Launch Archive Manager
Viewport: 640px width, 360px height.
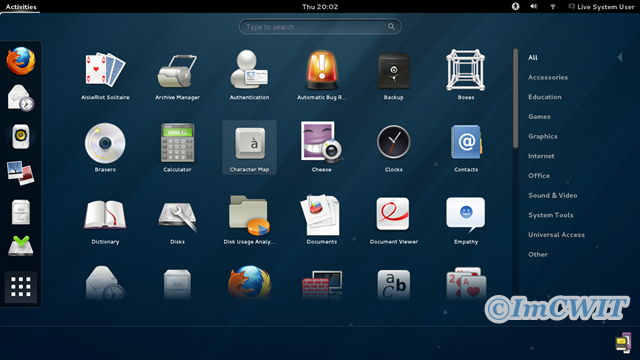click(x=177, y=76)
